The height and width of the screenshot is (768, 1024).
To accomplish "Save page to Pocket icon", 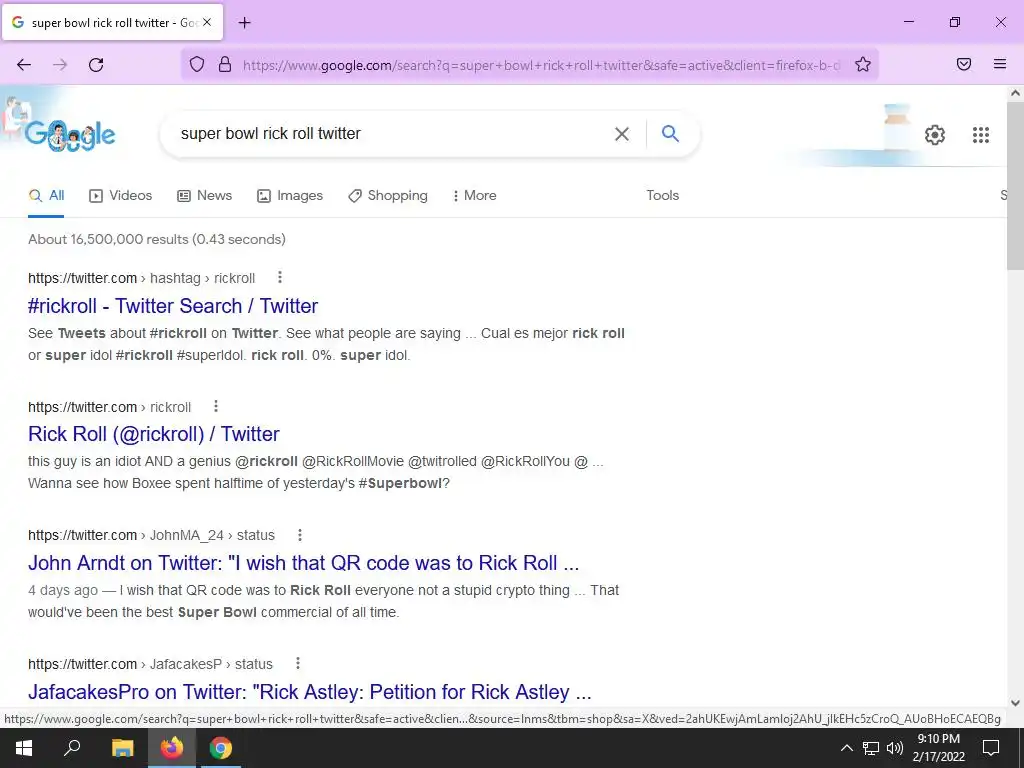I will 964,64.
